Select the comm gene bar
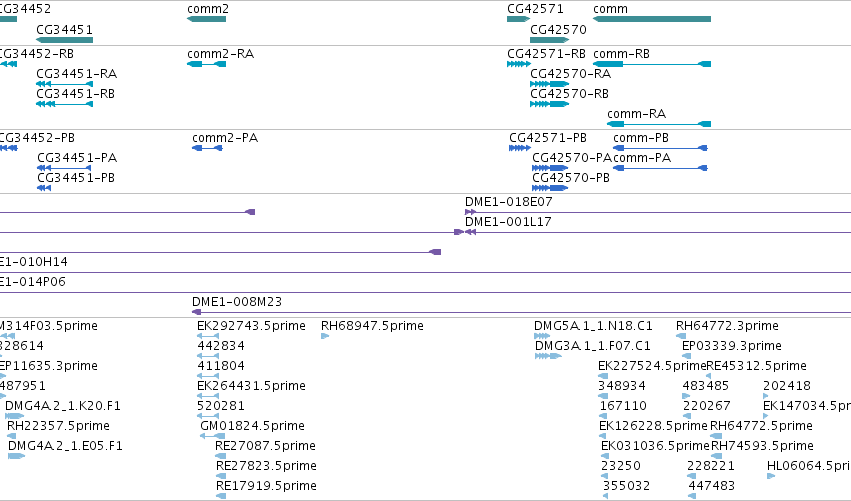Viewport: 851px width, 501px height. [652, 19]
